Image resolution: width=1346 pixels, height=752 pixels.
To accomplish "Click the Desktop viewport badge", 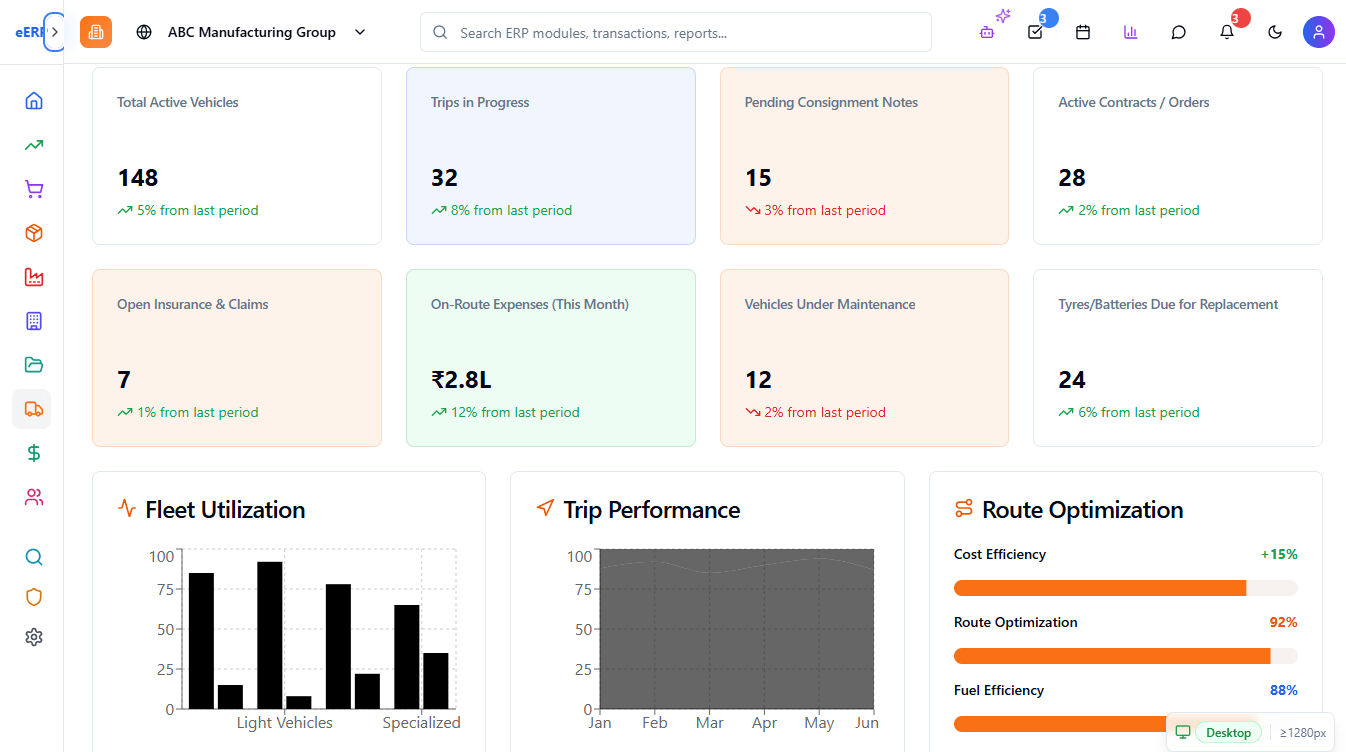I will pyautogui.click(x=1228, y=733).
